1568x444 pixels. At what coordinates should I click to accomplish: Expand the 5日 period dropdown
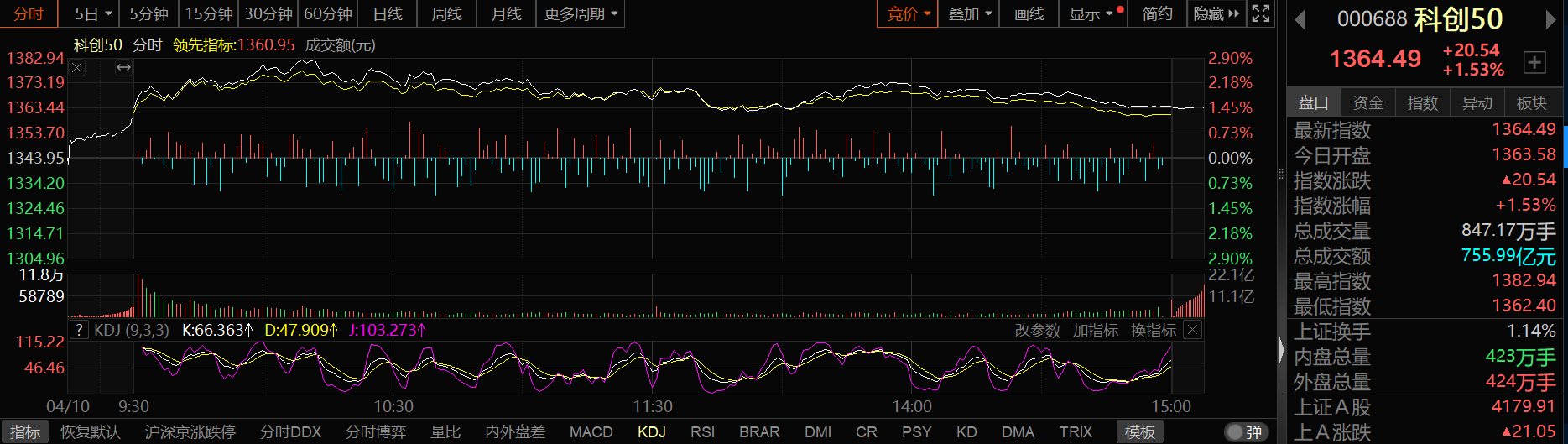92,13
